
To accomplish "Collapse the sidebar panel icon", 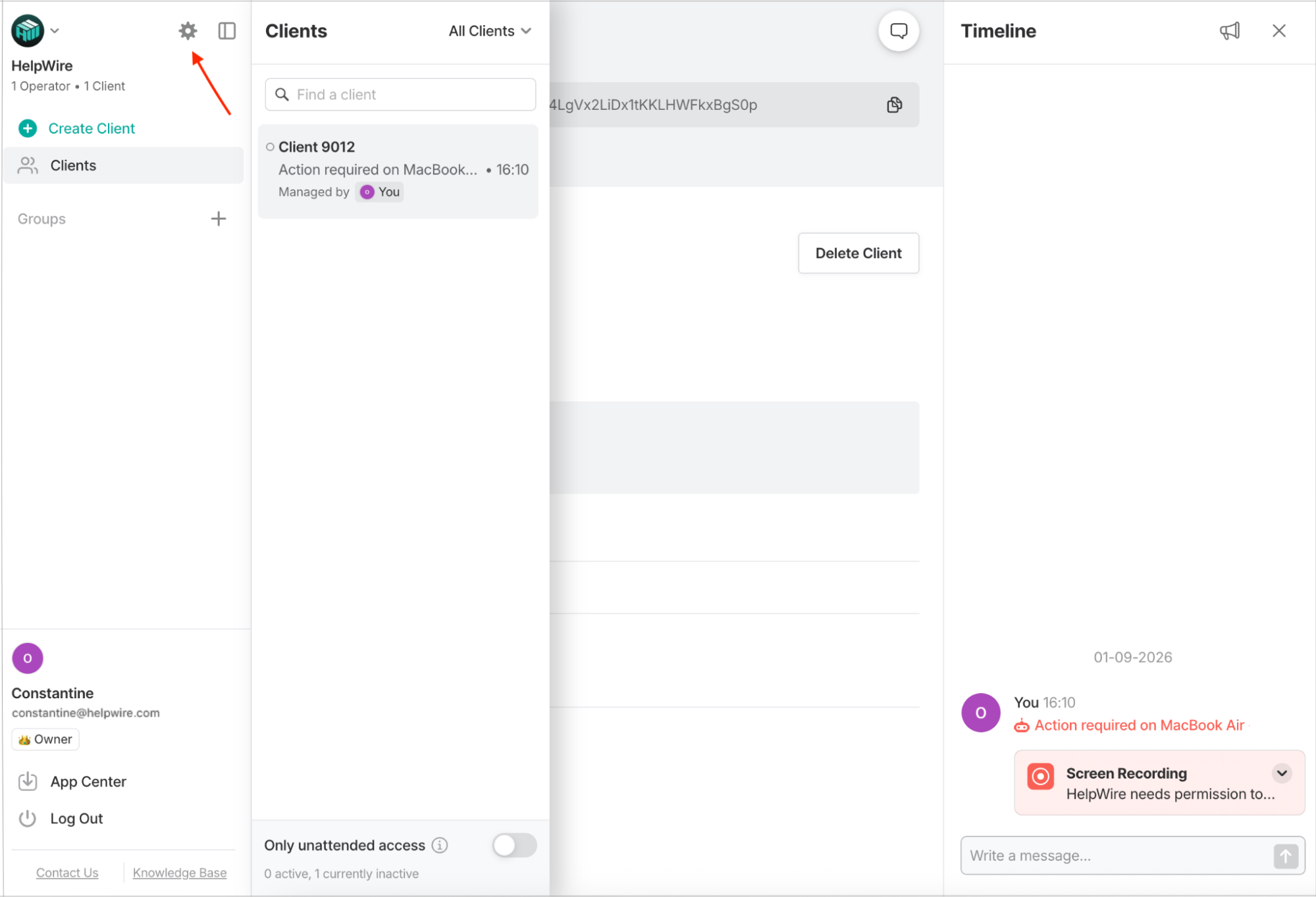I will (226, 31).
